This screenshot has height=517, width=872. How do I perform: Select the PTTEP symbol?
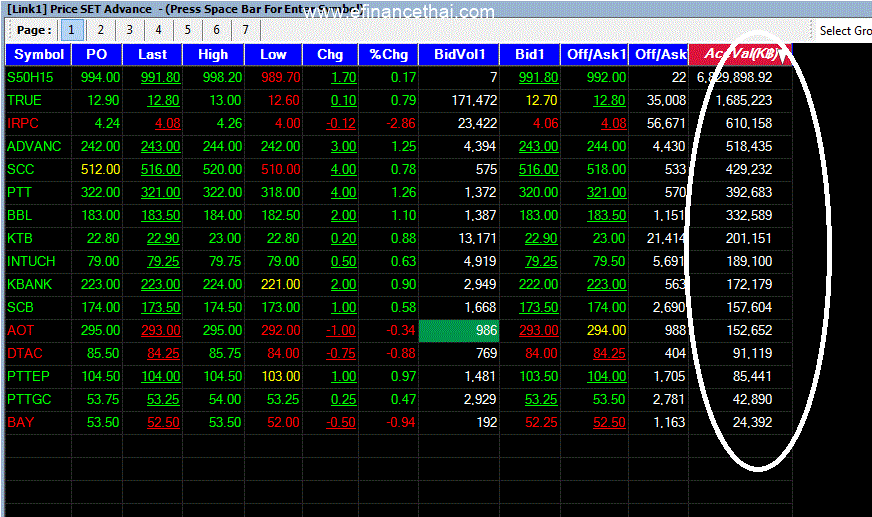28,376
